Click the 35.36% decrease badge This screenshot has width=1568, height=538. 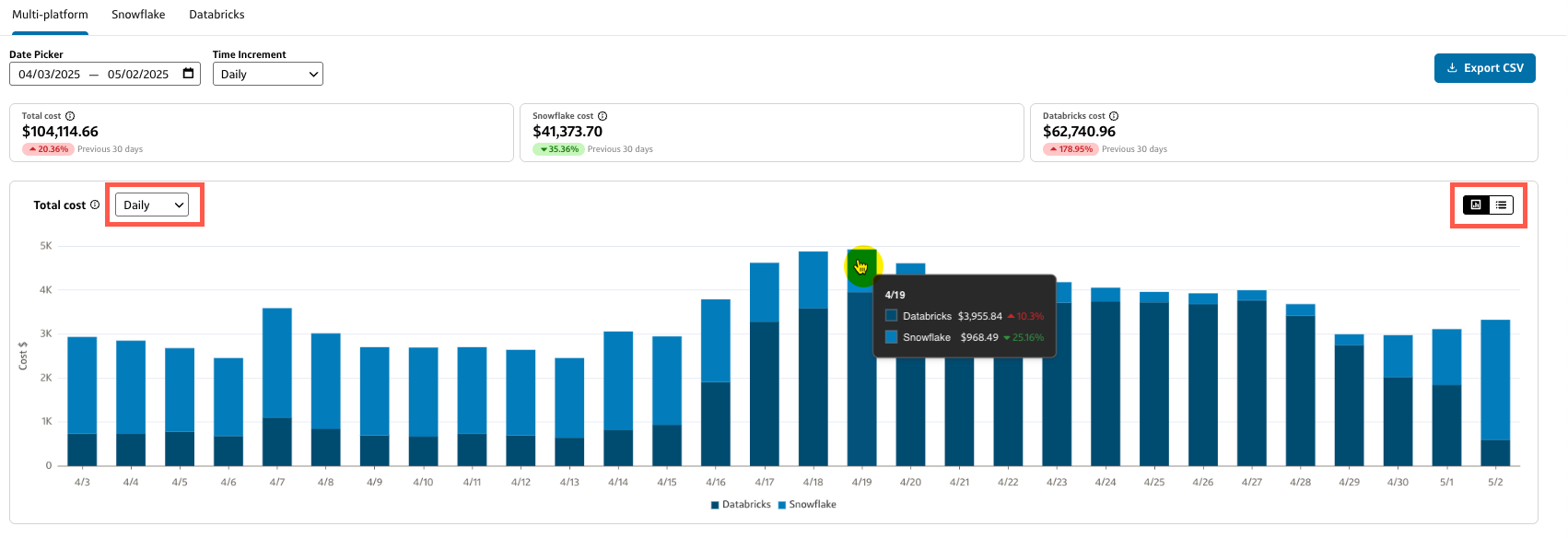click(559, 149)
